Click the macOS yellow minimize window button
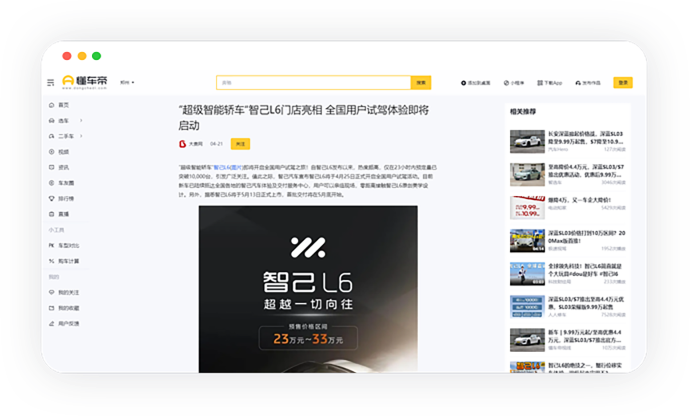This screenshot has height=416, width=690. 82,56
